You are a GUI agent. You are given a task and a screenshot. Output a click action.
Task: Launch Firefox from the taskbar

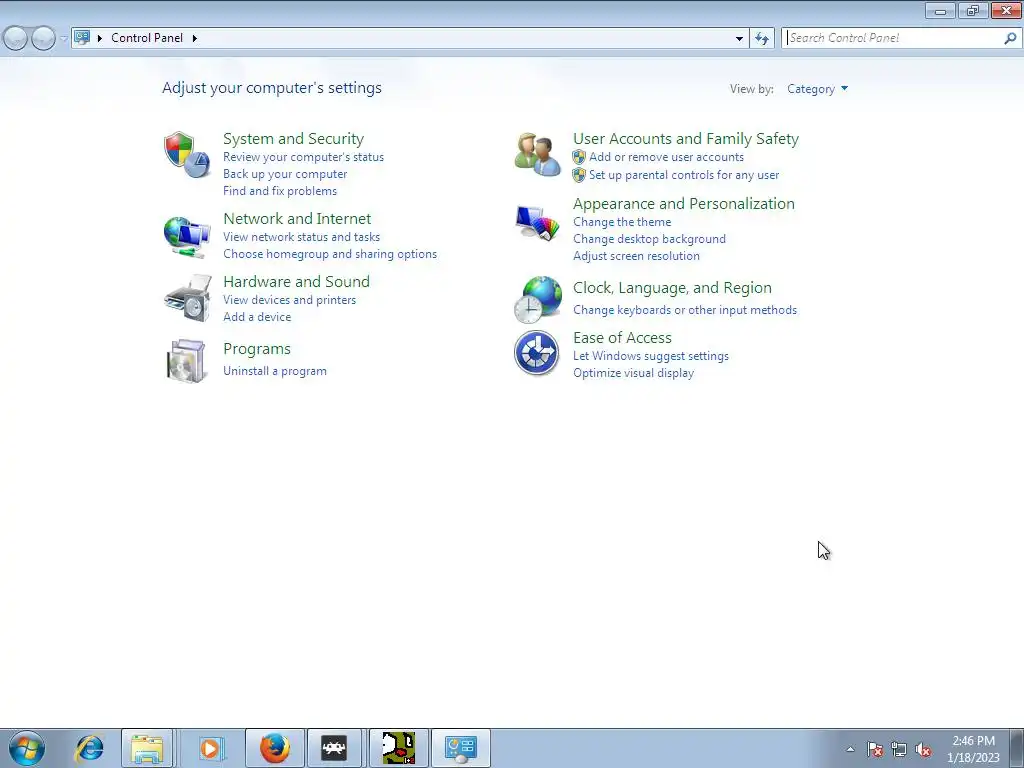(275, 748)
